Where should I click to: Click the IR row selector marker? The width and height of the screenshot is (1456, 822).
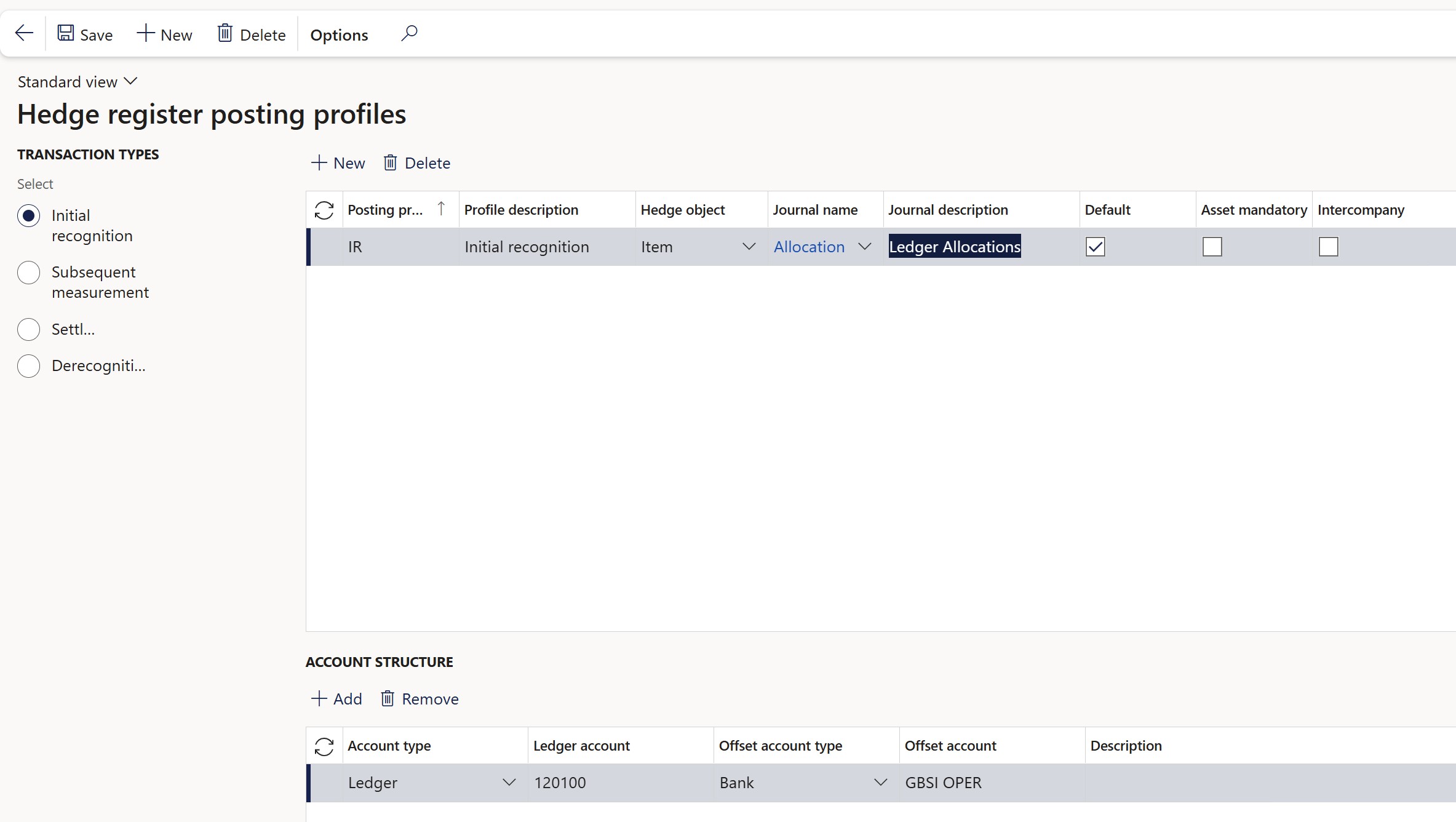tap(324, 247)
